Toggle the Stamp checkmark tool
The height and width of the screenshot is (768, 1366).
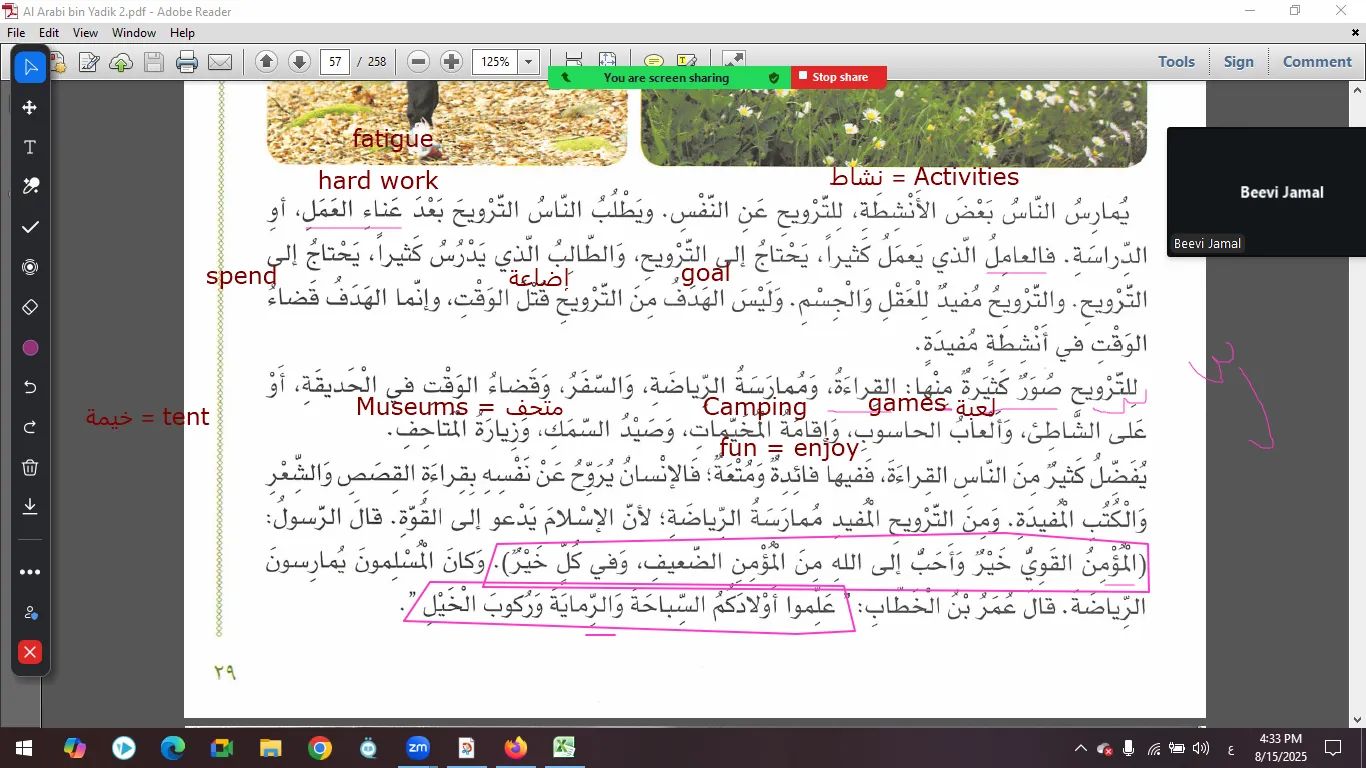[x=30, y=227]
